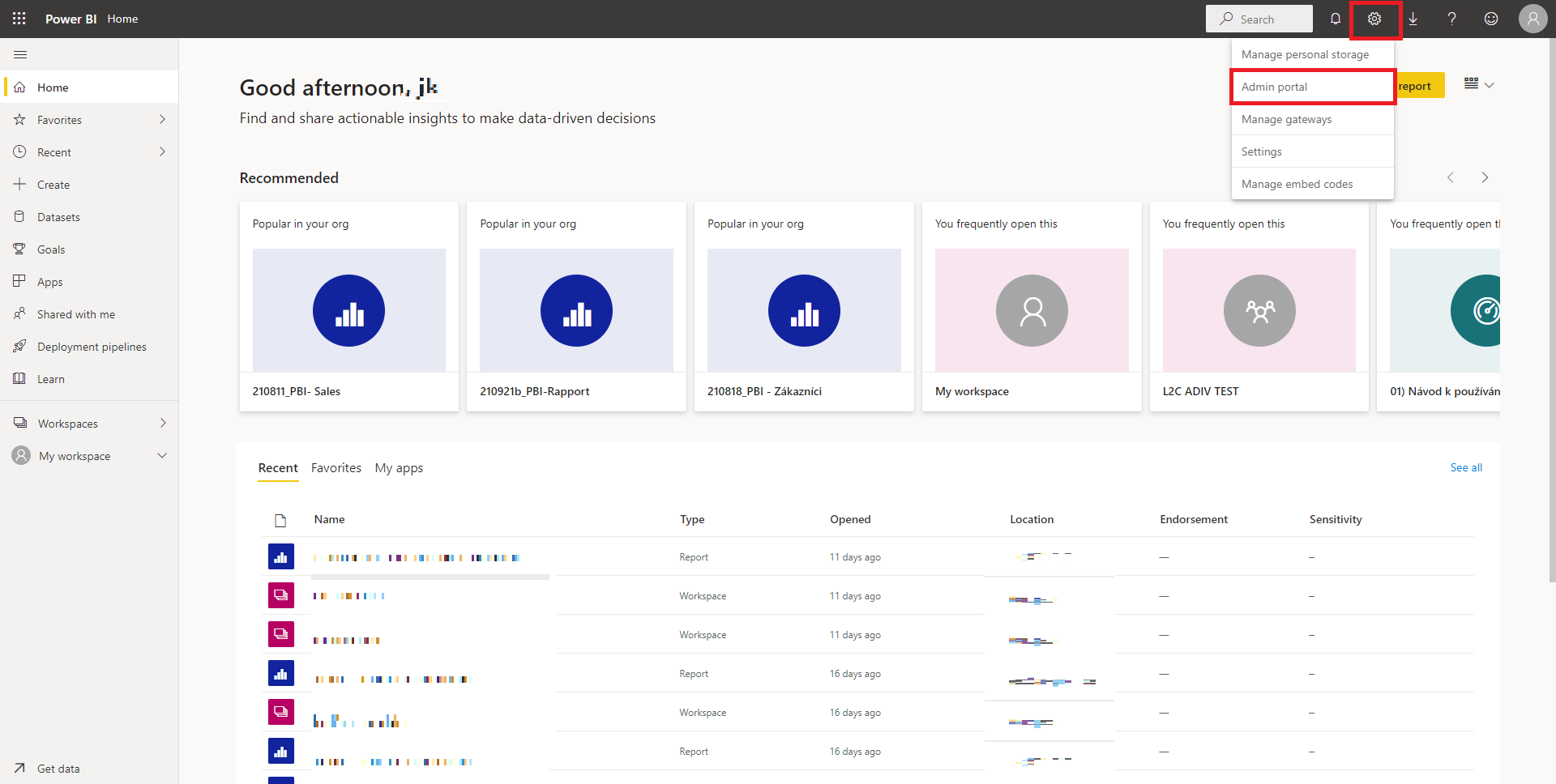The image size is (1556, 784).
Task: Open the settings gear icon
Action: 1374,19
